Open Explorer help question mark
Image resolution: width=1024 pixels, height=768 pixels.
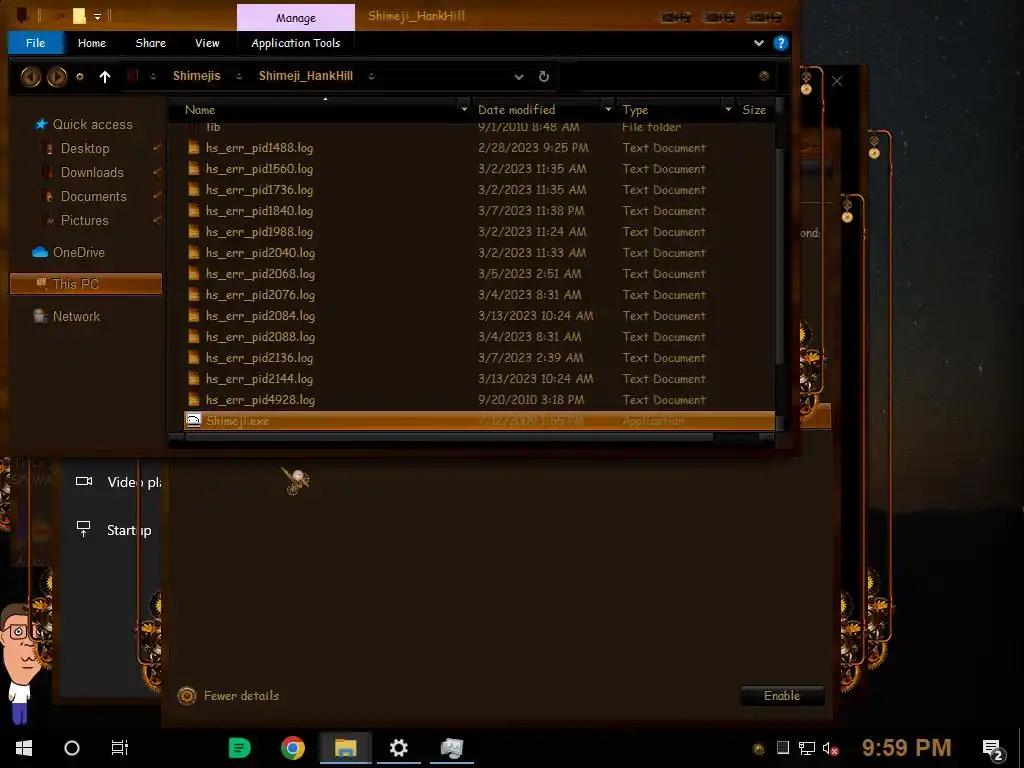[x=780, y=43]
